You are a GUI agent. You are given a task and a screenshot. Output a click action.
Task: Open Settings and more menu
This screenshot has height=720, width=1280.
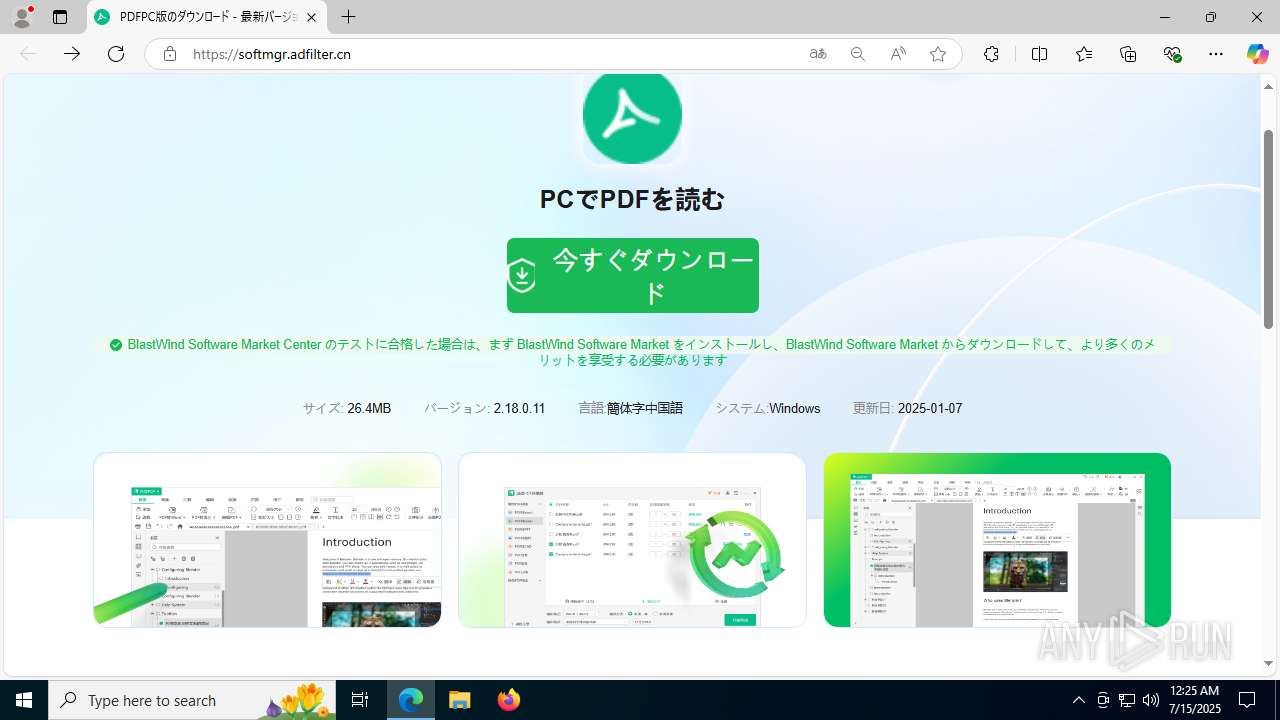[x=1216, y=54]
